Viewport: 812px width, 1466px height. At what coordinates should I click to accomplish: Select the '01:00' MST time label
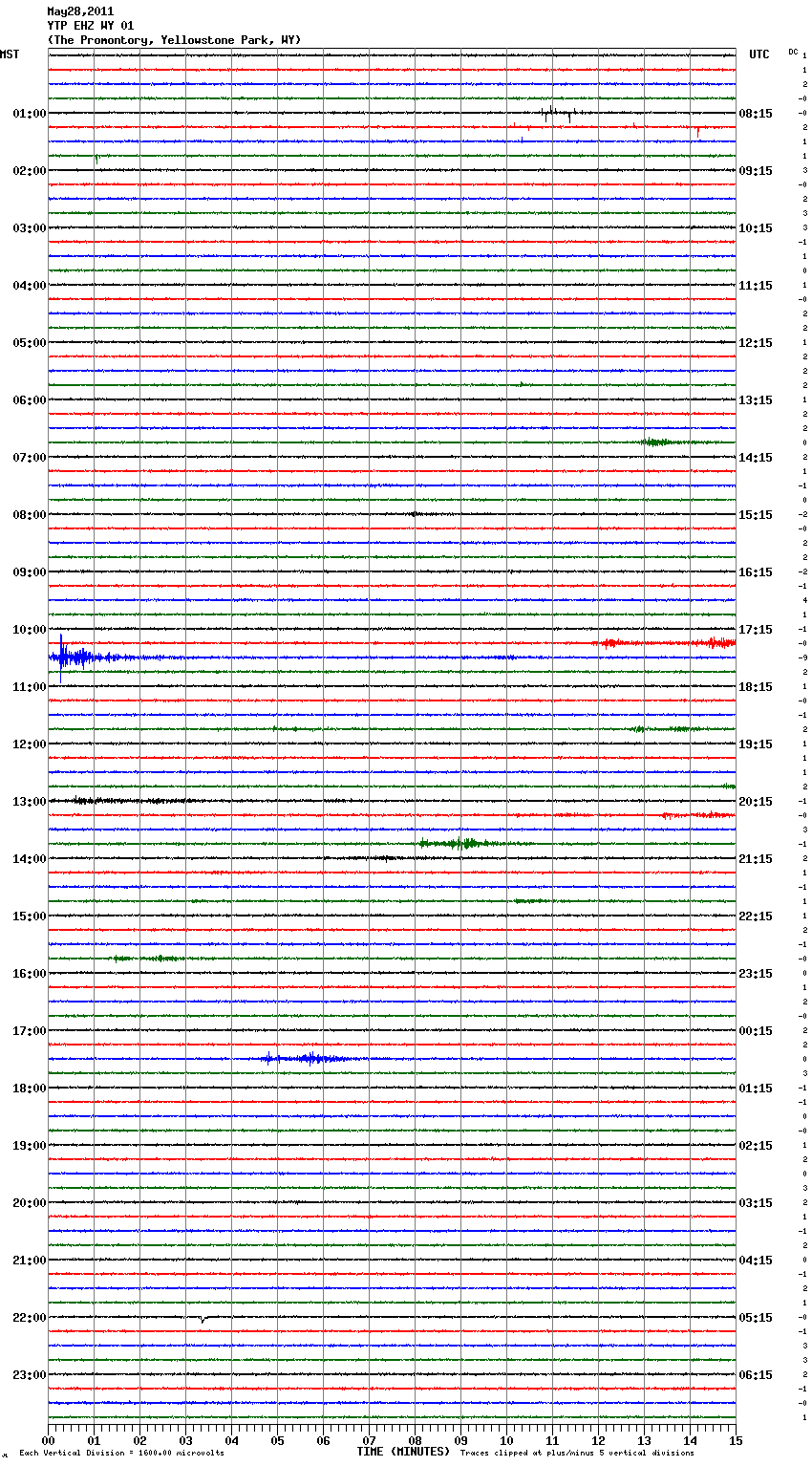(x=30, y=114)
